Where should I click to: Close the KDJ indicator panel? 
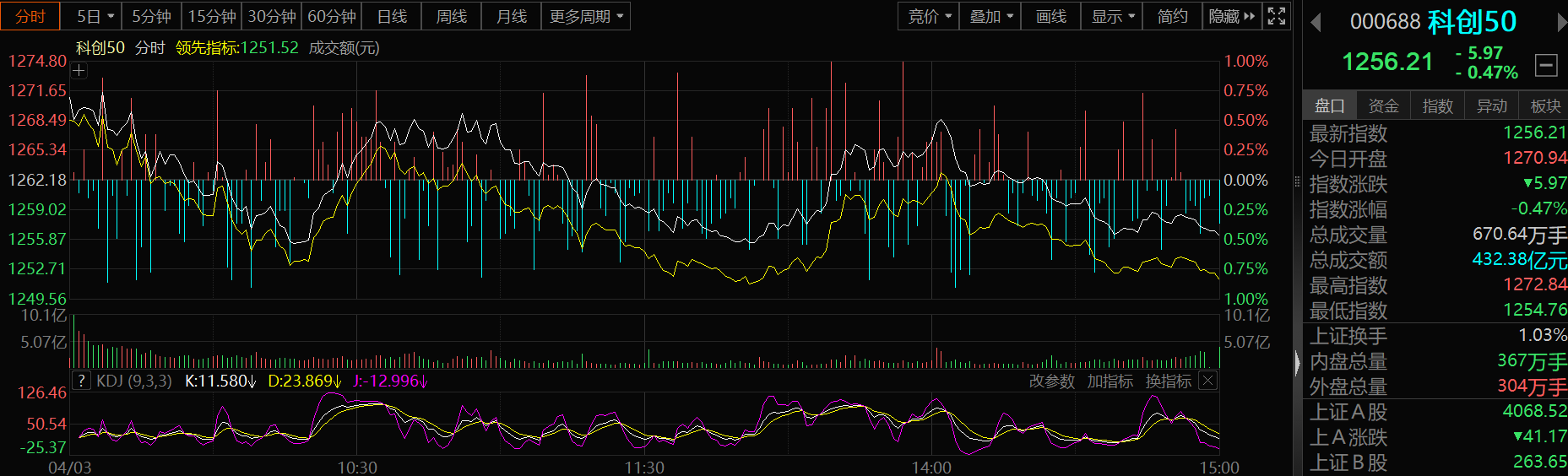(1208, 381)
